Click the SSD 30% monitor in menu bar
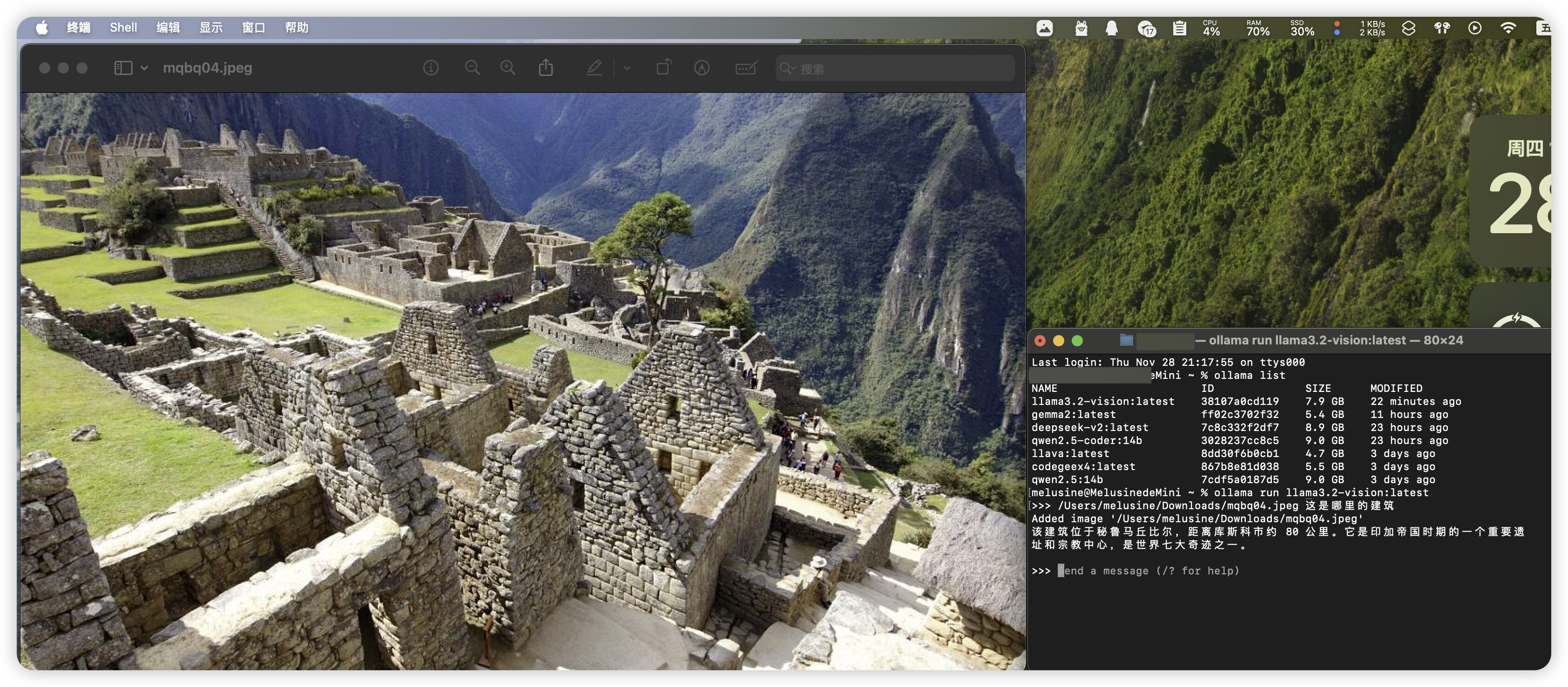The height and width of the screenshot is (687, 1568). click(x=1302, y=28)
